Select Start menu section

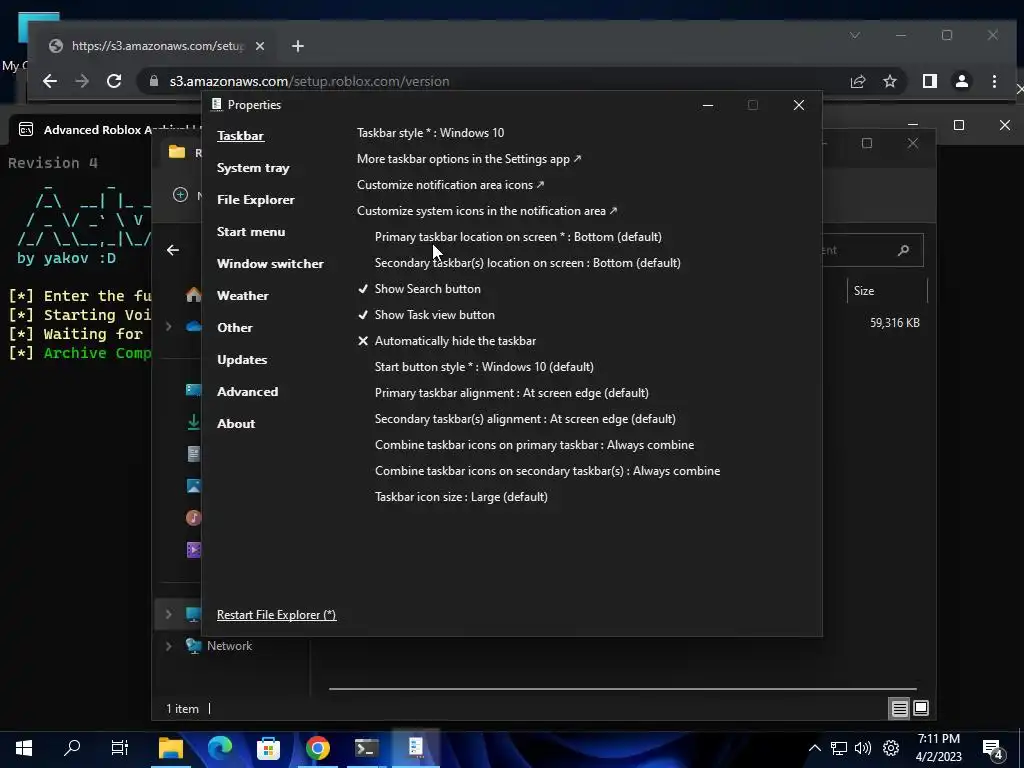[x=251, y=232]
